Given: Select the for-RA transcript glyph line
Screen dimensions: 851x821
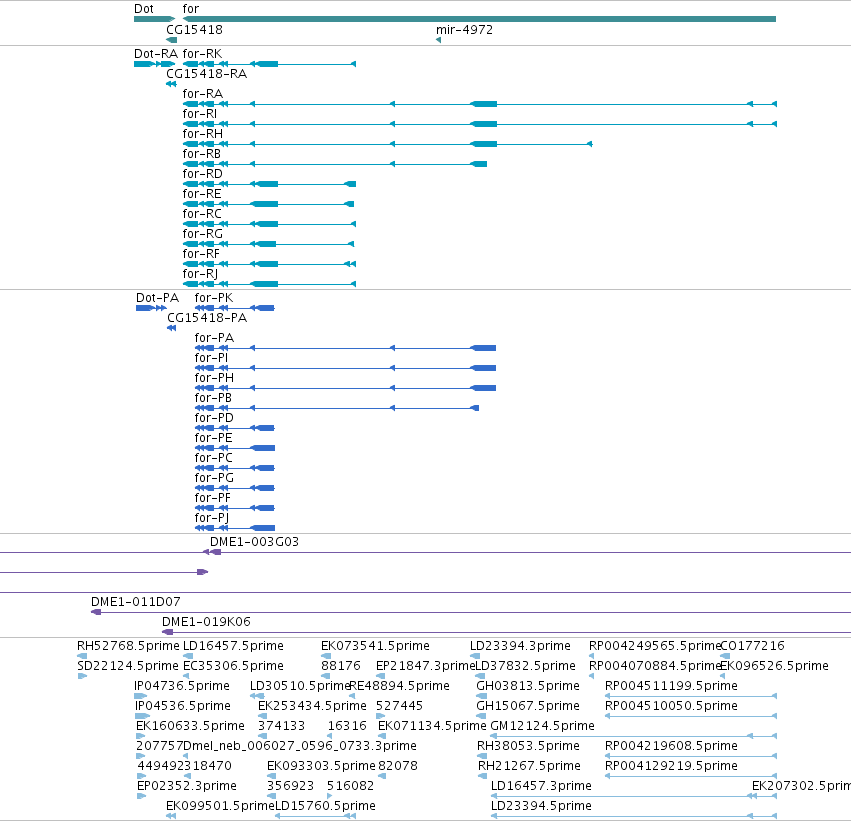Looking at the screenshot, I should pyautogui.click(x=480, y=104).
